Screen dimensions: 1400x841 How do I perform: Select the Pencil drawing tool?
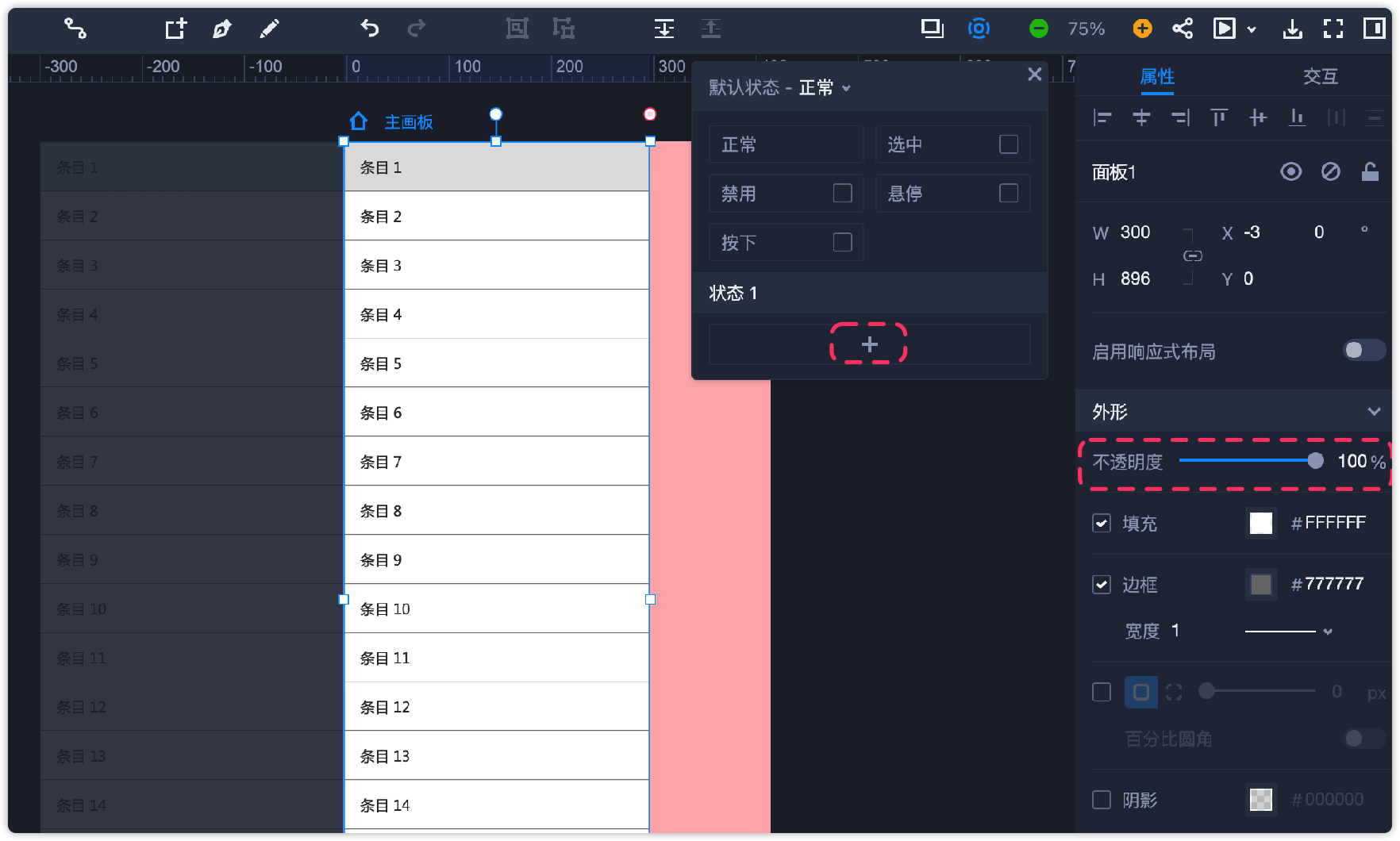click(269, 29)
